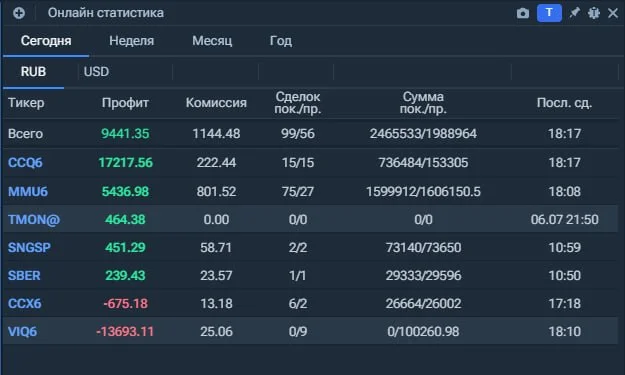Viewport: 625px width, 375px height.
Task: Open the VIQ6 ticker link
Action: [22, 332]
